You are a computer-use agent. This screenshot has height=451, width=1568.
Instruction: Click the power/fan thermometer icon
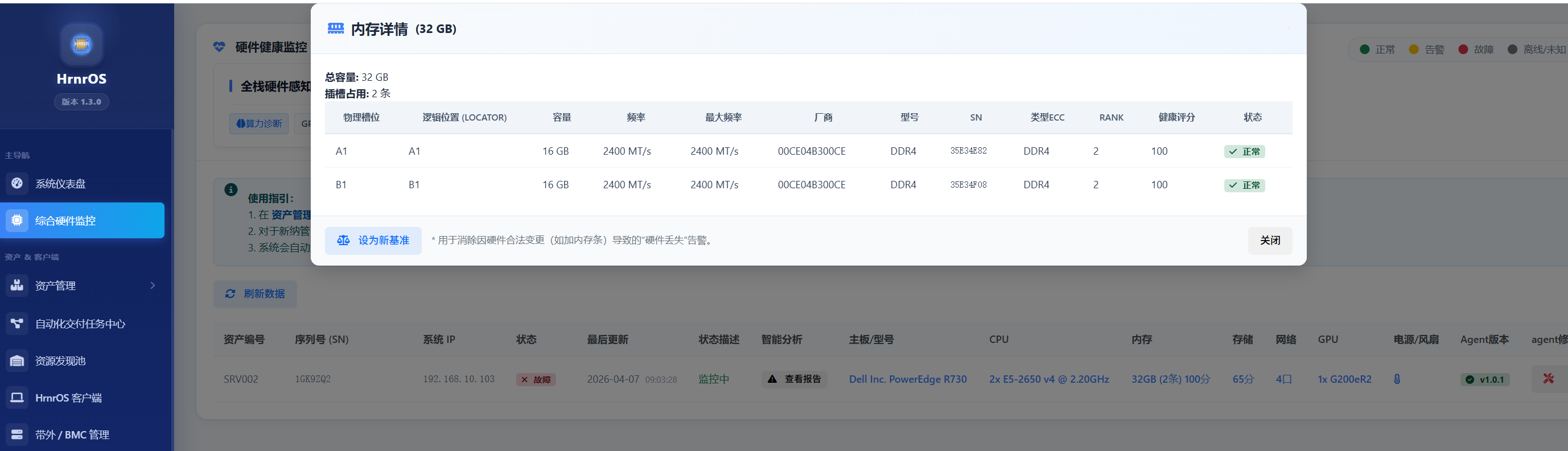point(1396,379)
